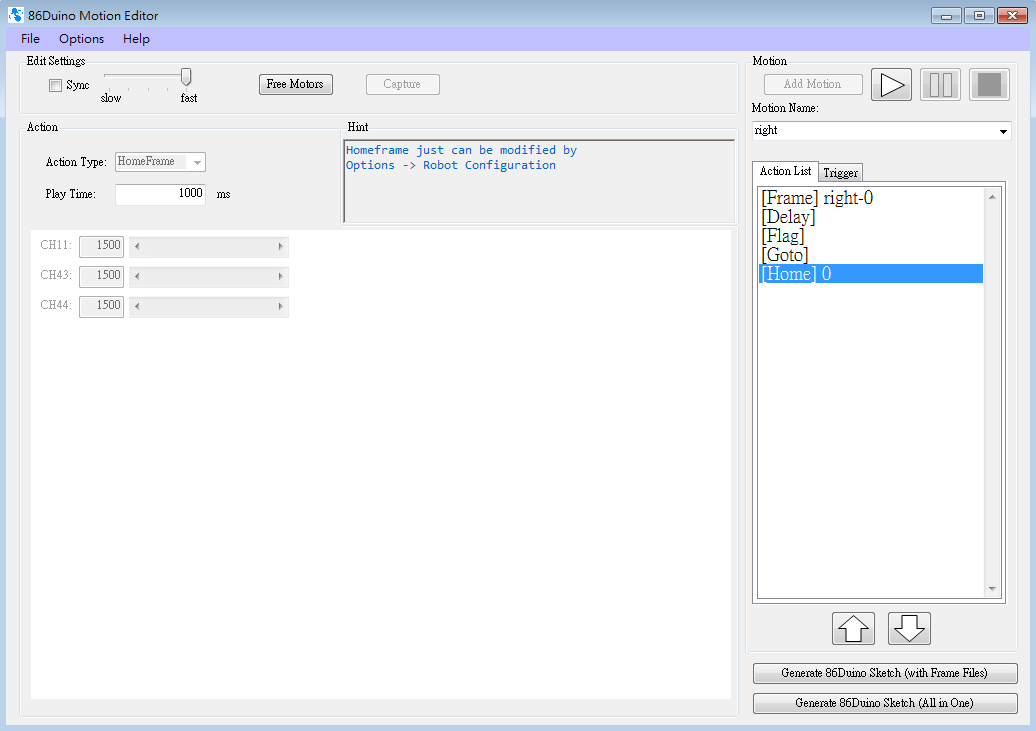Enable the Sync checkbox

coord(56,85)
